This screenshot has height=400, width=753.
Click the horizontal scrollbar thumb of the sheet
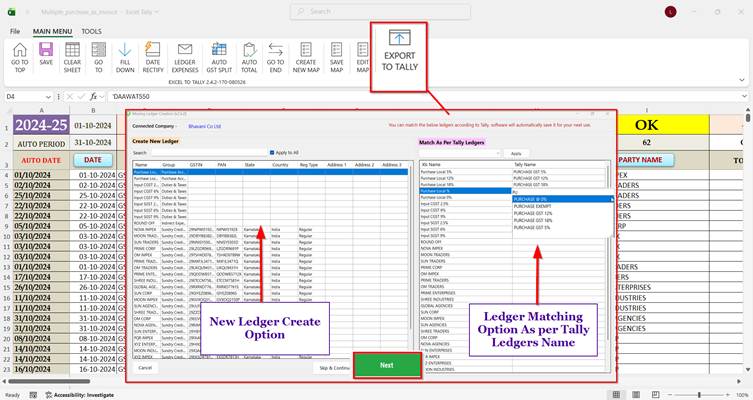click(x=49, y=382)
